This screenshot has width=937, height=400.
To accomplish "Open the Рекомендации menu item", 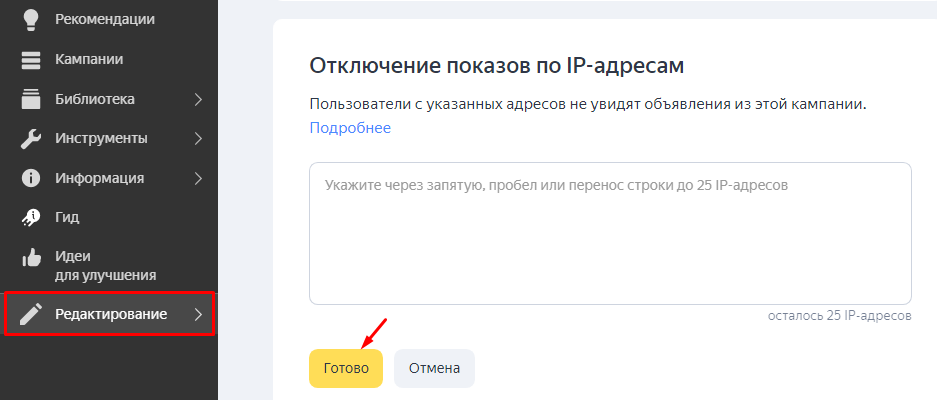I will [x=105, y=20].
